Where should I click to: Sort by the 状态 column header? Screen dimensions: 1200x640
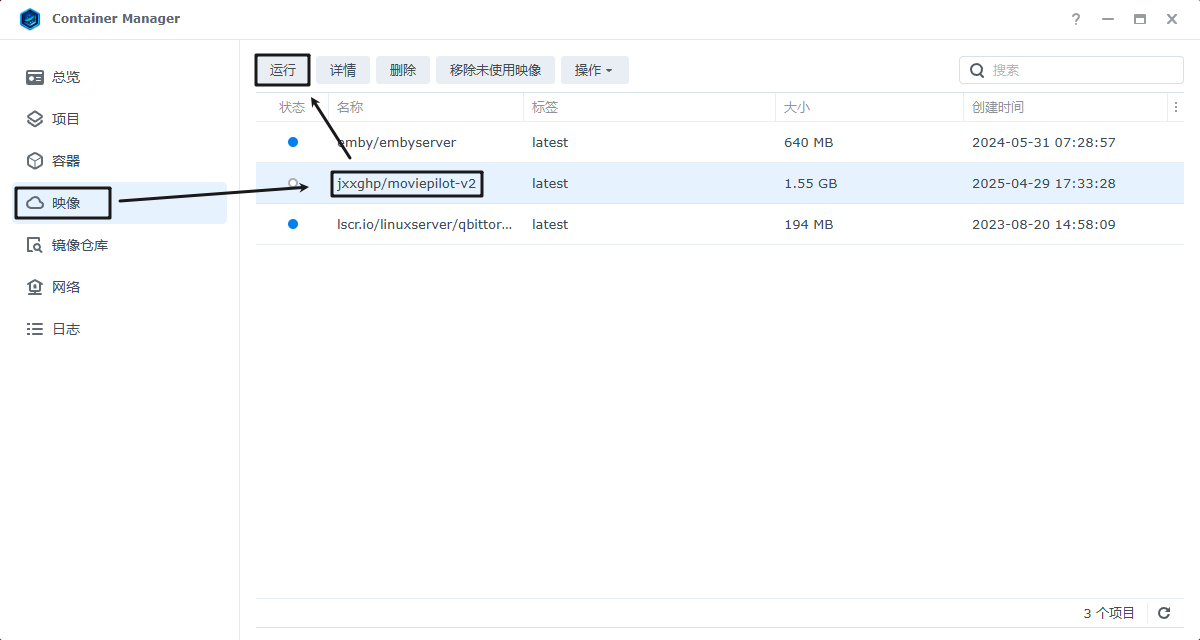292,107
